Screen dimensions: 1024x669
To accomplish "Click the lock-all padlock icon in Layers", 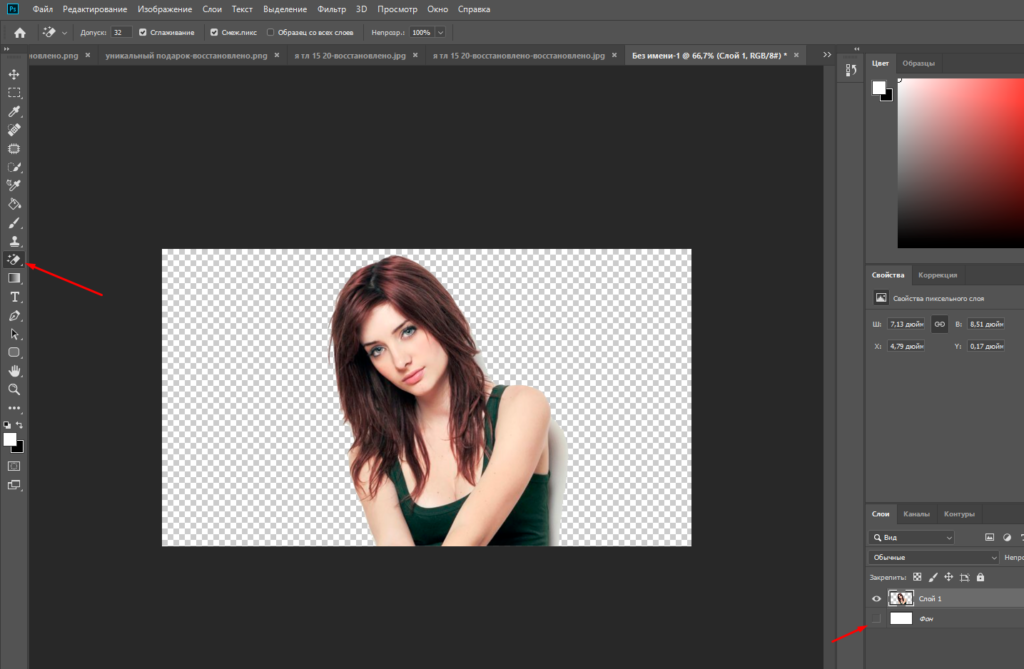I will [980, 577].
